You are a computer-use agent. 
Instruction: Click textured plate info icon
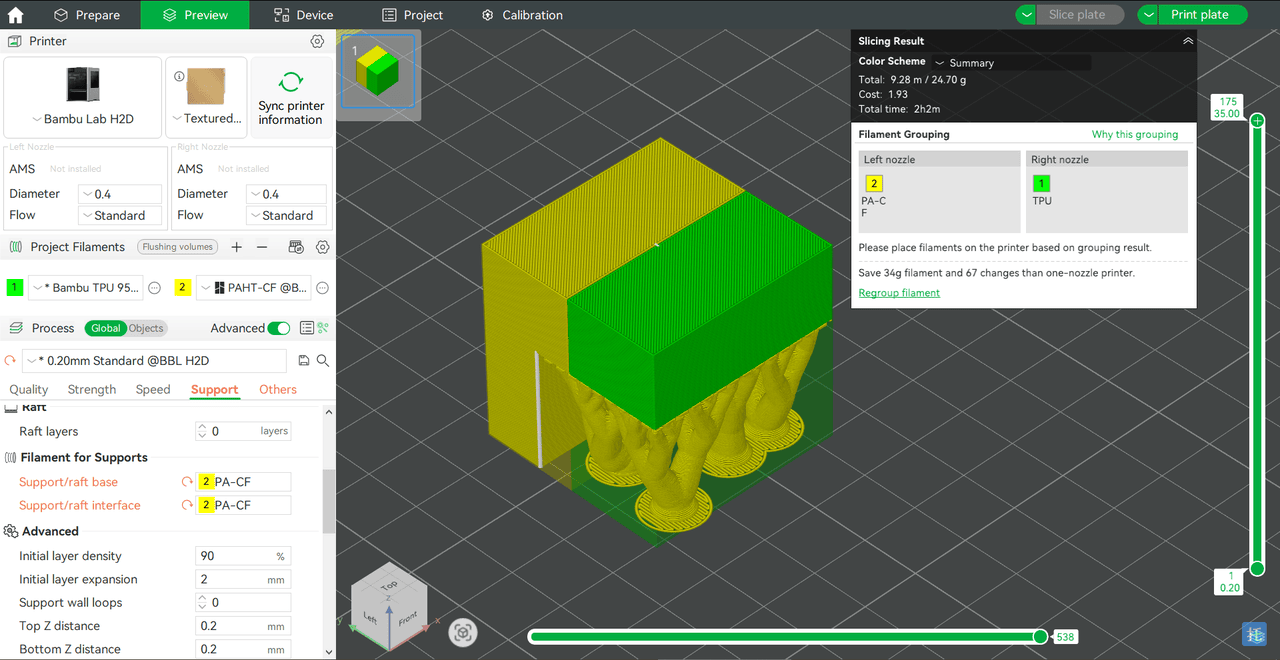point(180,76)
